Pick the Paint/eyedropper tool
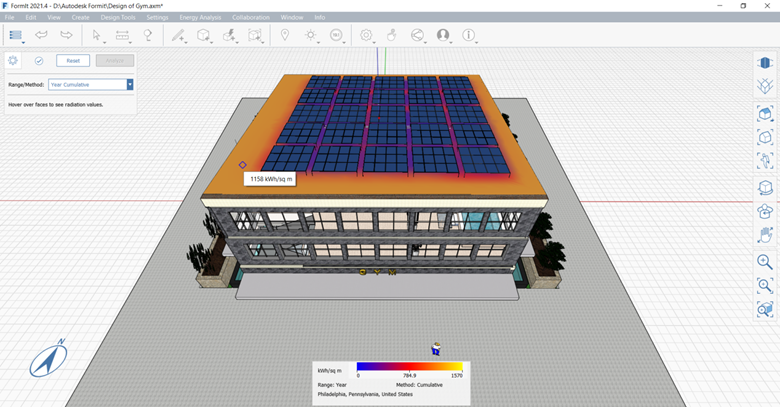The width and height of the screenshot is (780, 407). (148, 35)
